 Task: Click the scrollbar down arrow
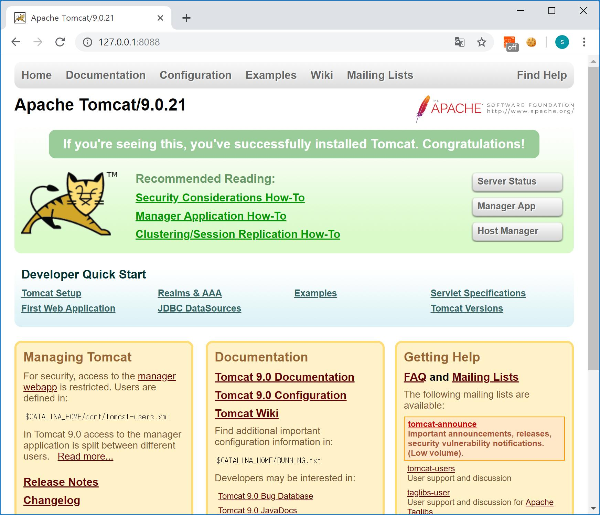point(593,508)
